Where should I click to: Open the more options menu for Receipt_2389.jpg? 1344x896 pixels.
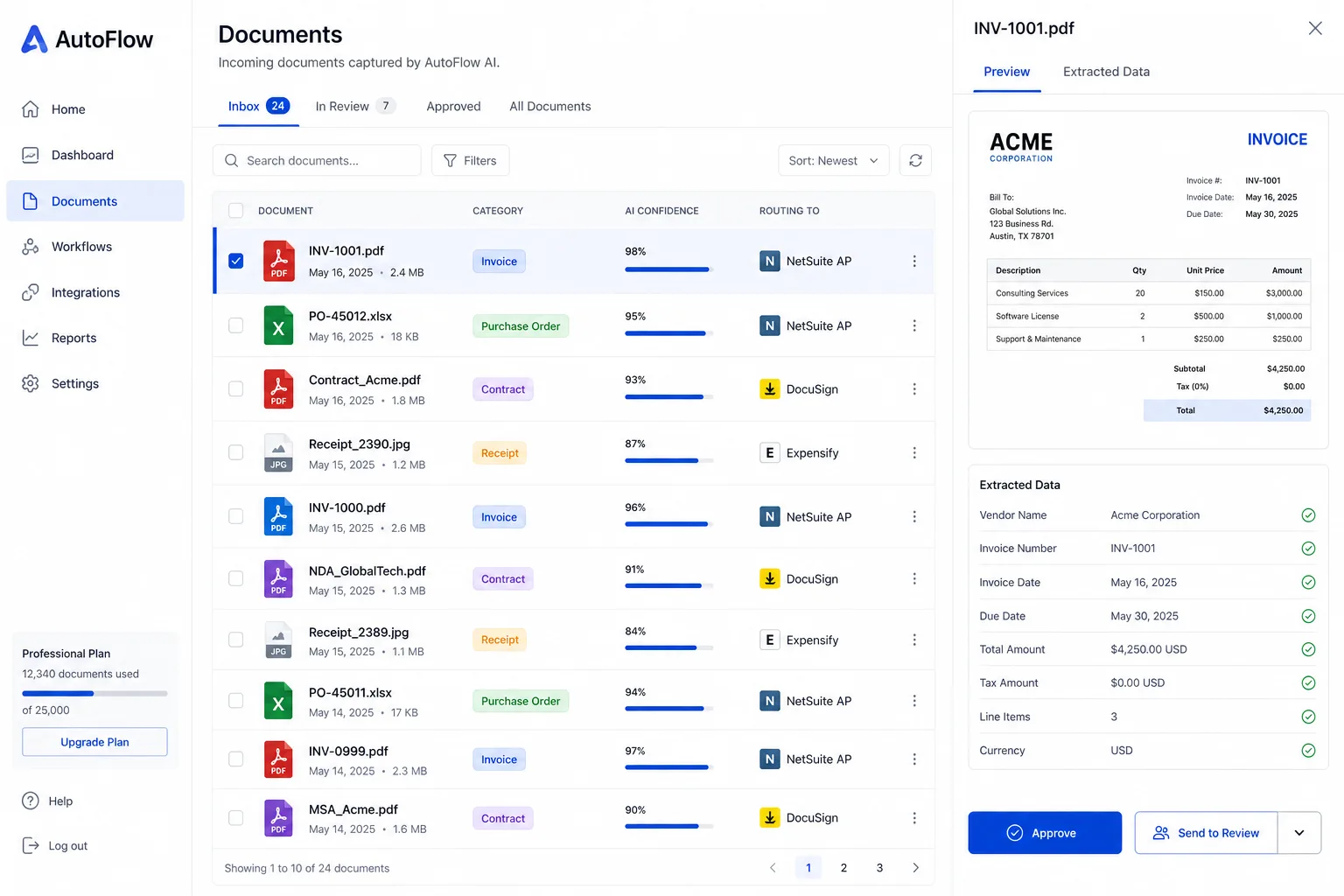(x=914, y=640)
